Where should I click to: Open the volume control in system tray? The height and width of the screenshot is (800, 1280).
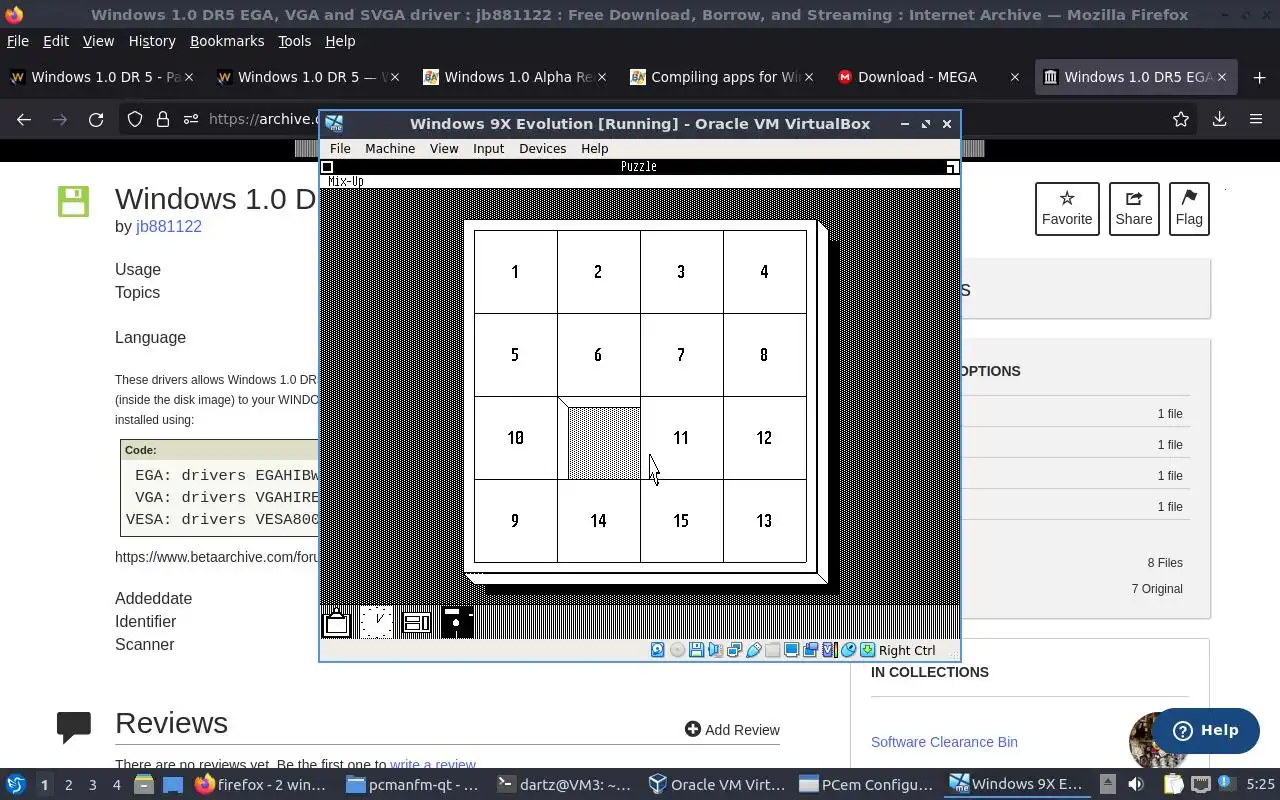pyautogui.click(x=1135, y=784)
